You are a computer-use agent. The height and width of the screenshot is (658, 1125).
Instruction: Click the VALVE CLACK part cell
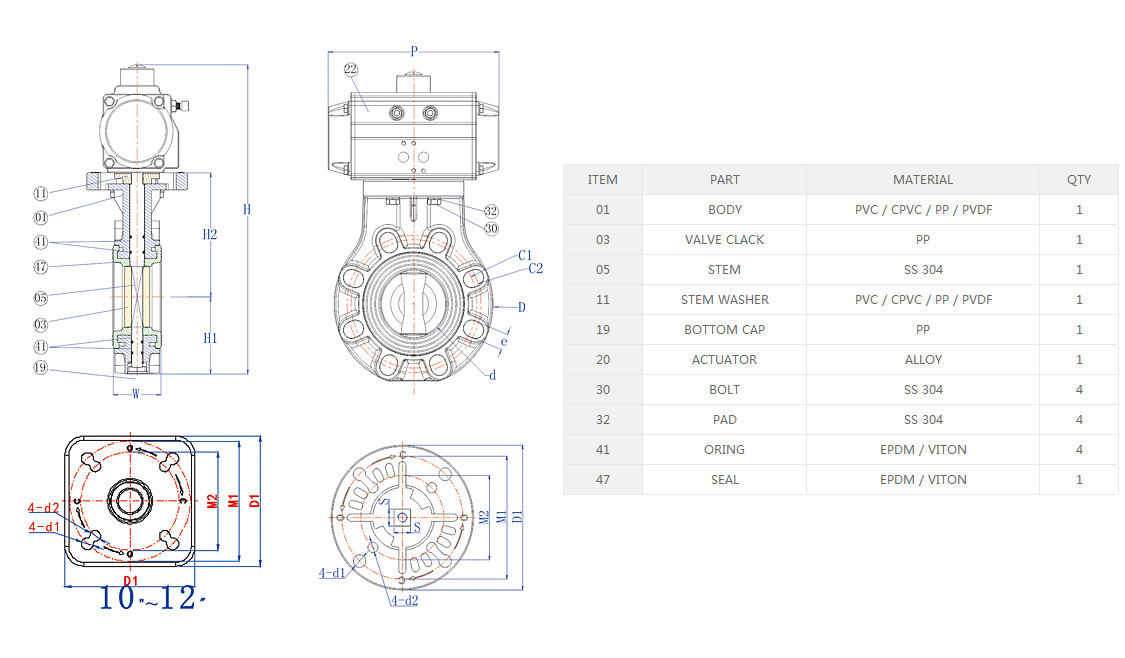coord(724,240)
